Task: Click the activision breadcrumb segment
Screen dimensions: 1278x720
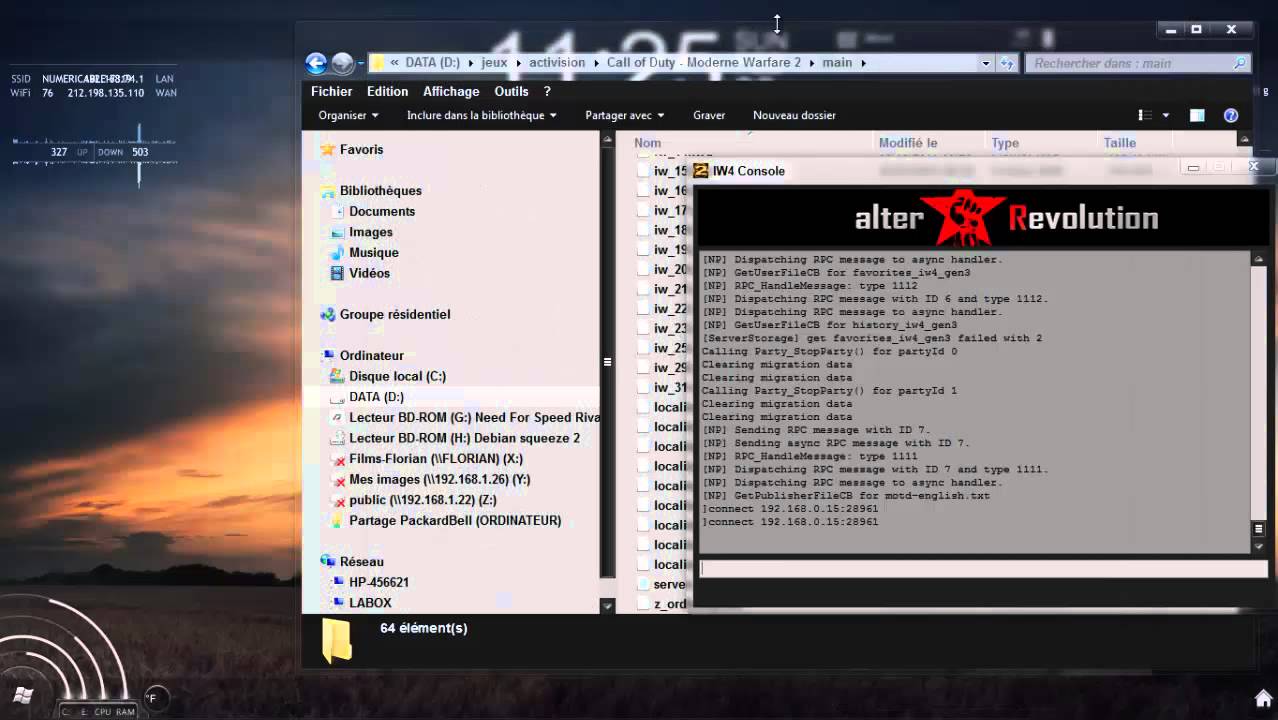Action: [x=557, y=63]
